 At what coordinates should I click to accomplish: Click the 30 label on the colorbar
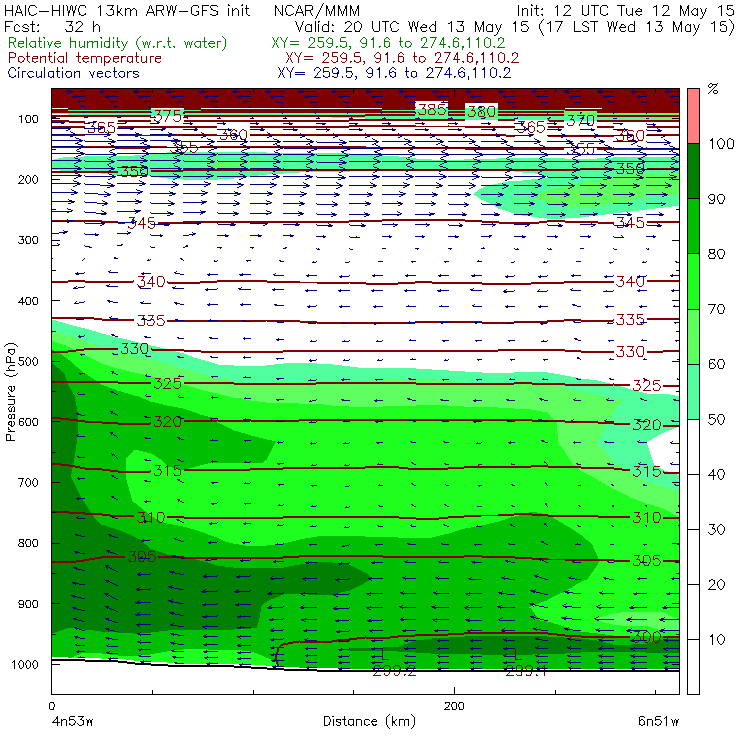pyautogui.click(x=716, y=530)
